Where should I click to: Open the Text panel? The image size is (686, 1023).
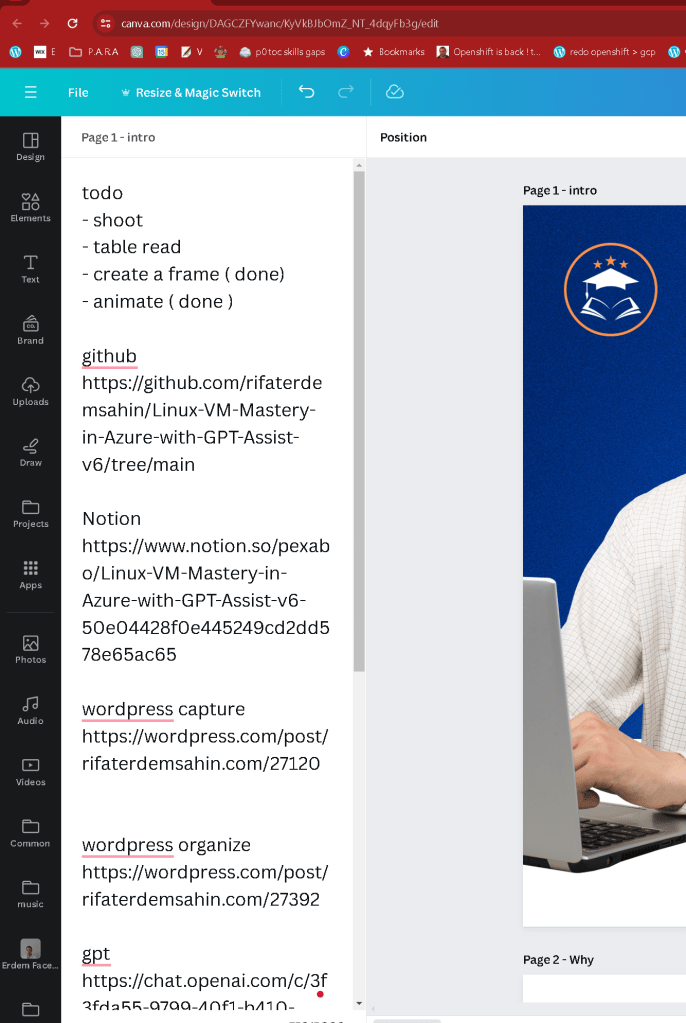[30, 269]
